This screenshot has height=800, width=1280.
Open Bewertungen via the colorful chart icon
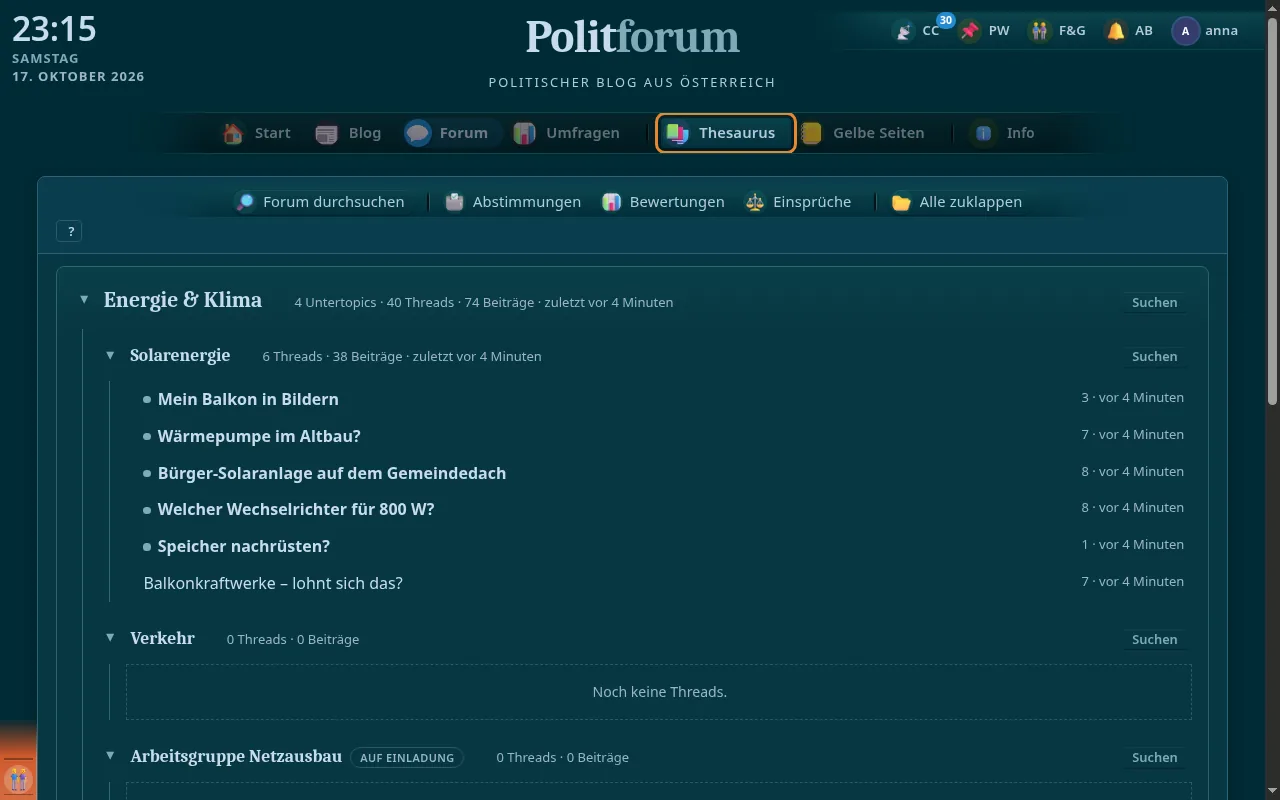pyautogui.click(x=612, y=202)
